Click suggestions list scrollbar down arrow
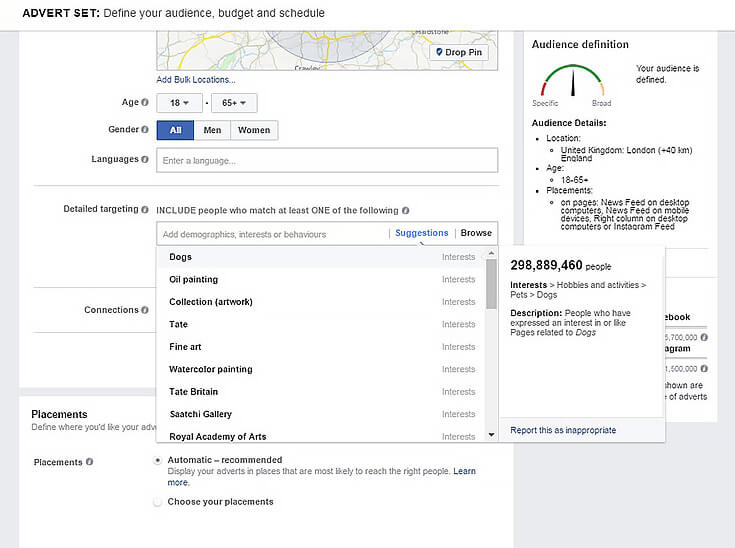Viewport: 735px width, 548px height. [x=491, y=435]
